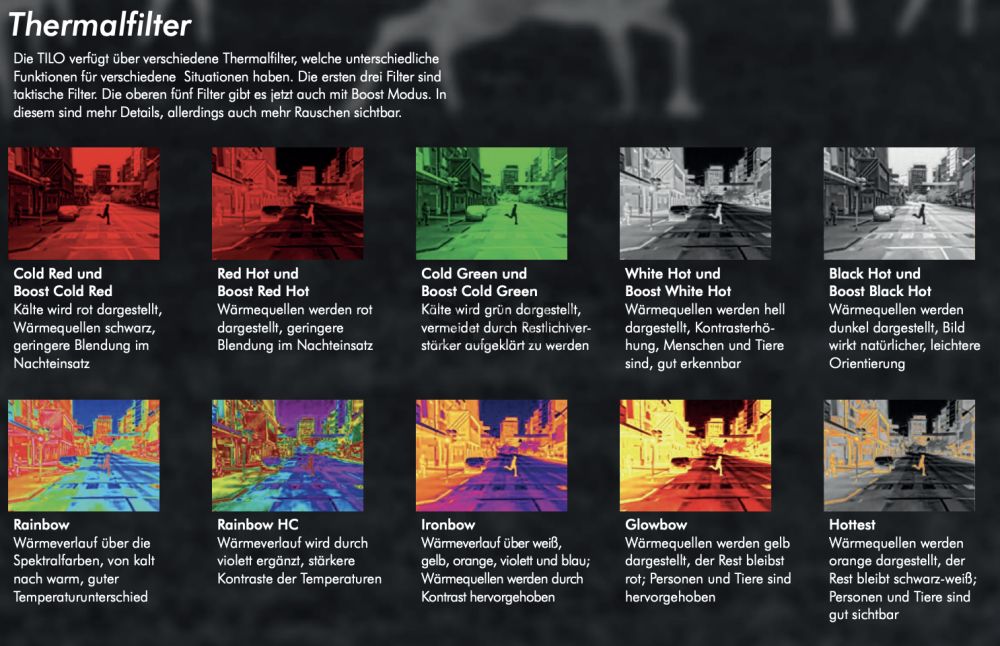Click the Hottest caption title
Viewport: 1000px width, 646px height.
(x=852, y=525)
